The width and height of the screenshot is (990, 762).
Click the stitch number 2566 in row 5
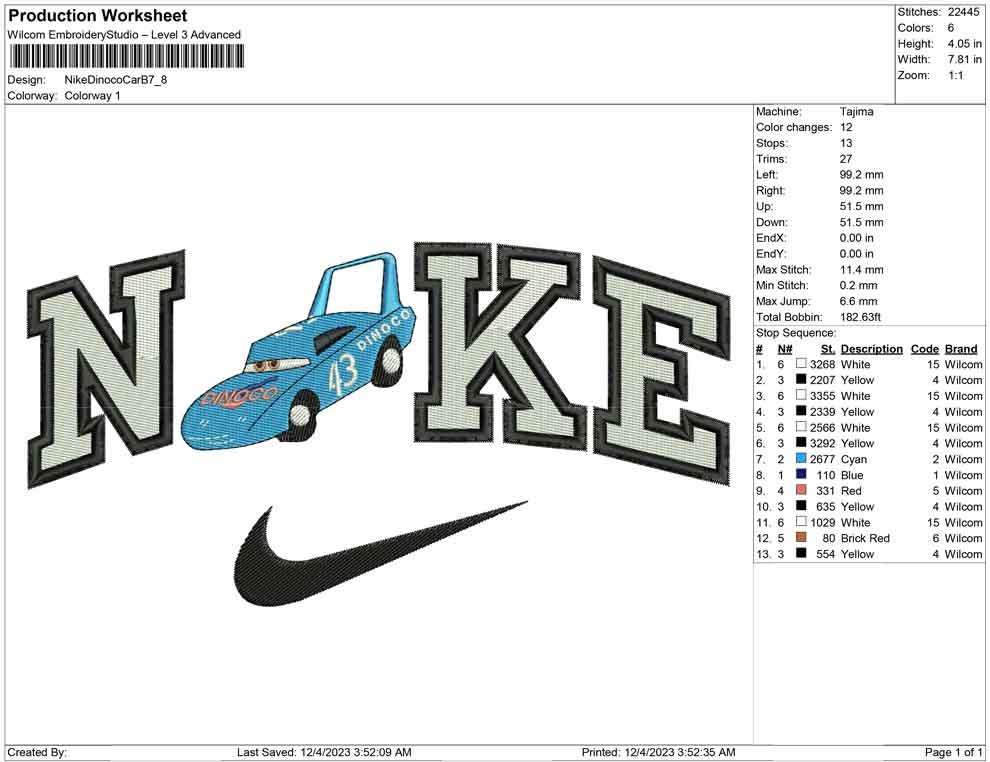coord(822,427)
